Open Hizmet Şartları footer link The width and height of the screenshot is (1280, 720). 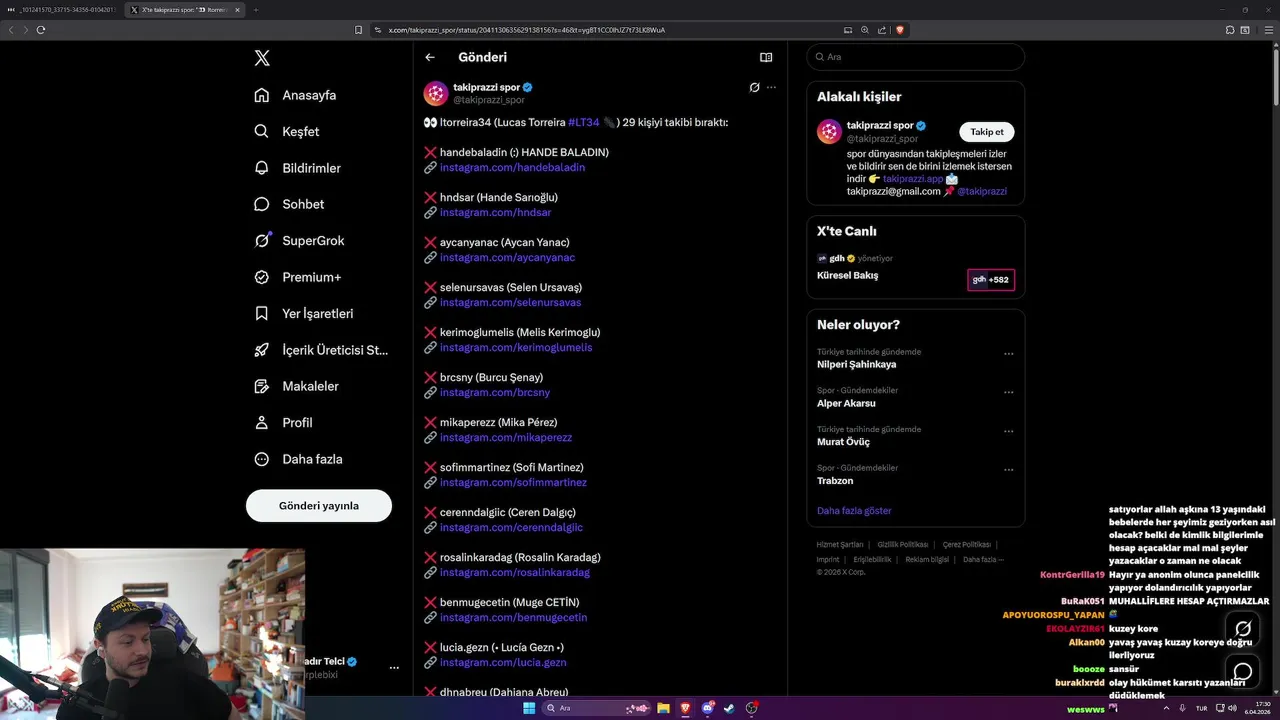click(x=839, y=545)
